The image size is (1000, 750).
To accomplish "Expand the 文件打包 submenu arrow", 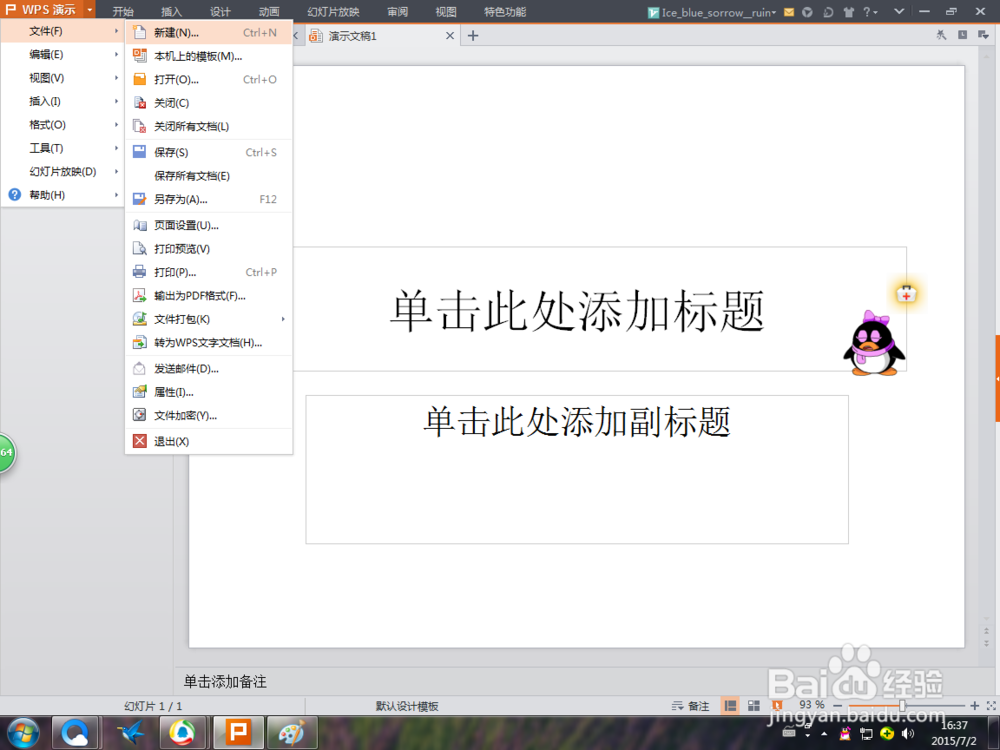I will [x=283, y=319].
